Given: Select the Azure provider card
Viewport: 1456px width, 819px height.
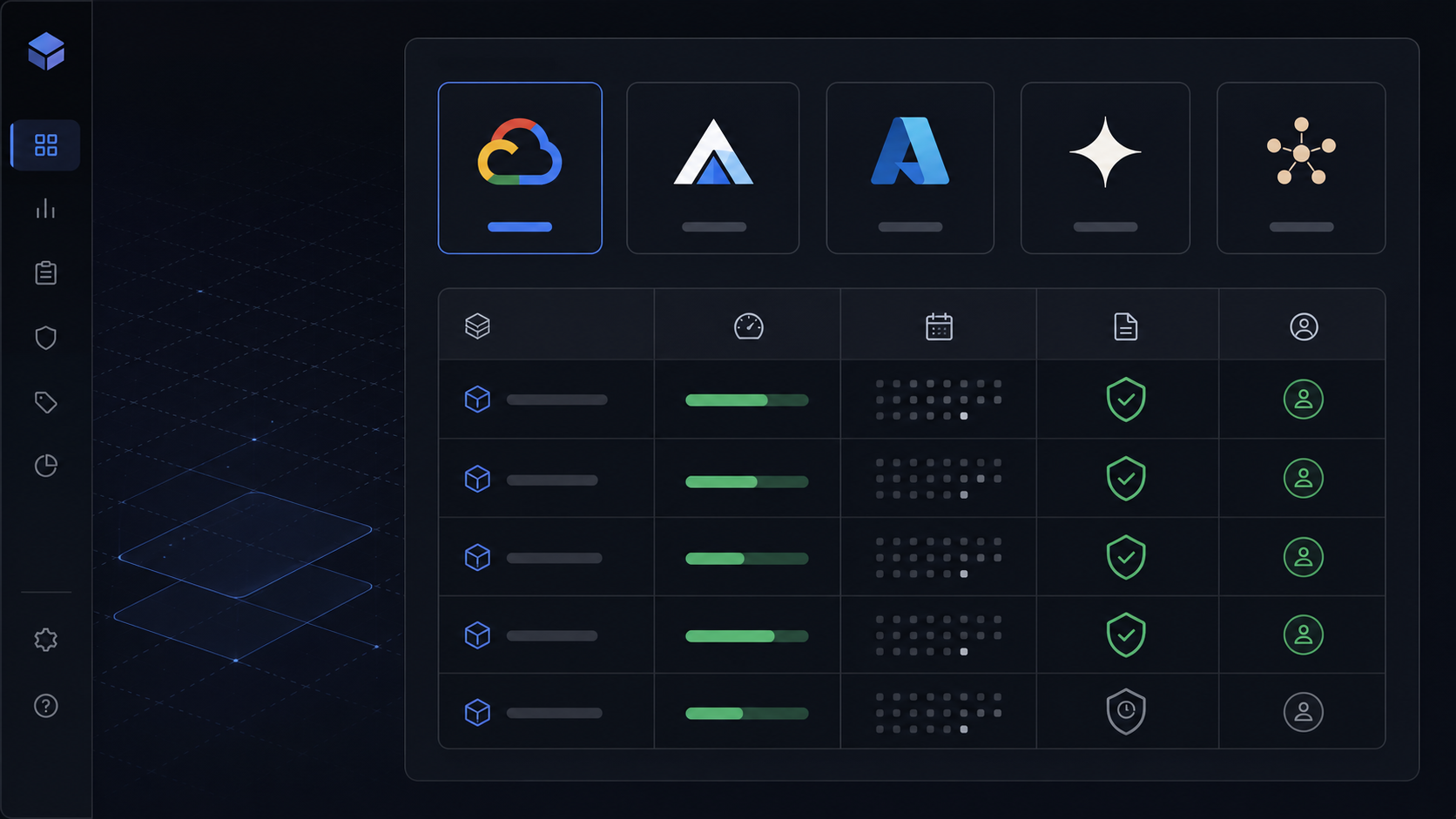Looking at the screenshot, I should (x=910, y=168).
